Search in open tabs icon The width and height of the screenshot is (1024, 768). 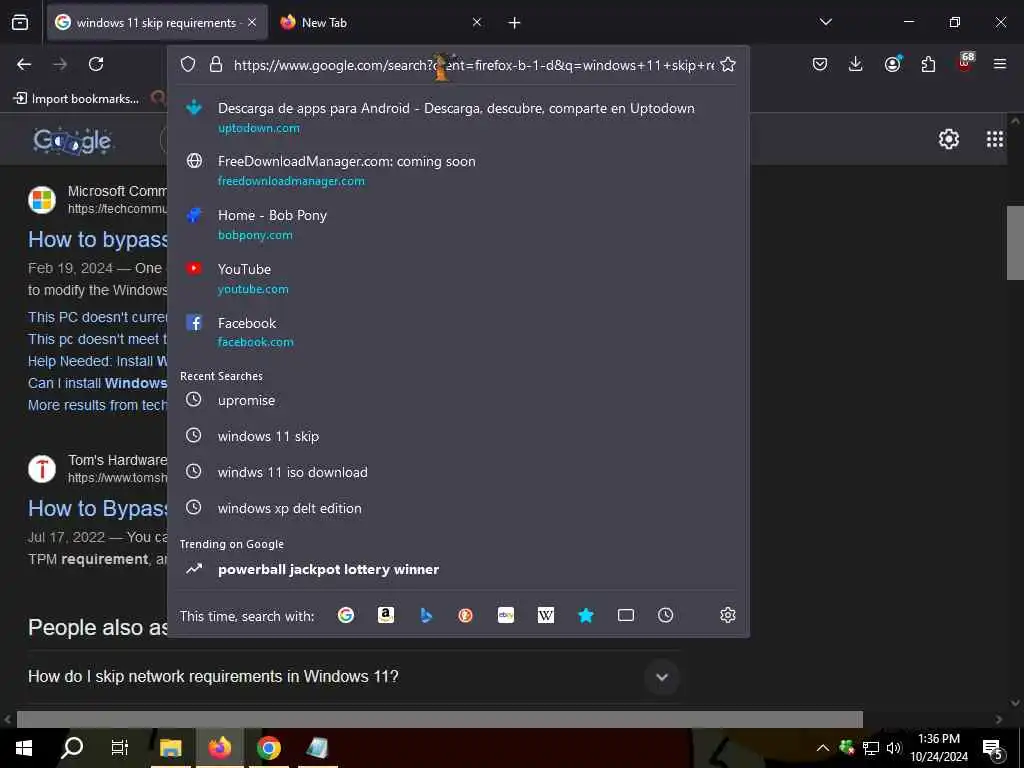626,615
